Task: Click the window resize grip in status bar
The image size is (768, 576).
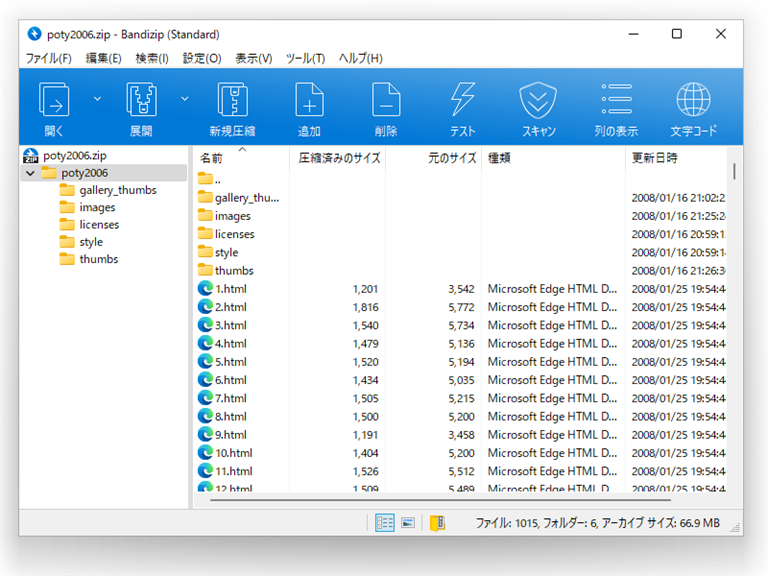Action: pos(735,528)
